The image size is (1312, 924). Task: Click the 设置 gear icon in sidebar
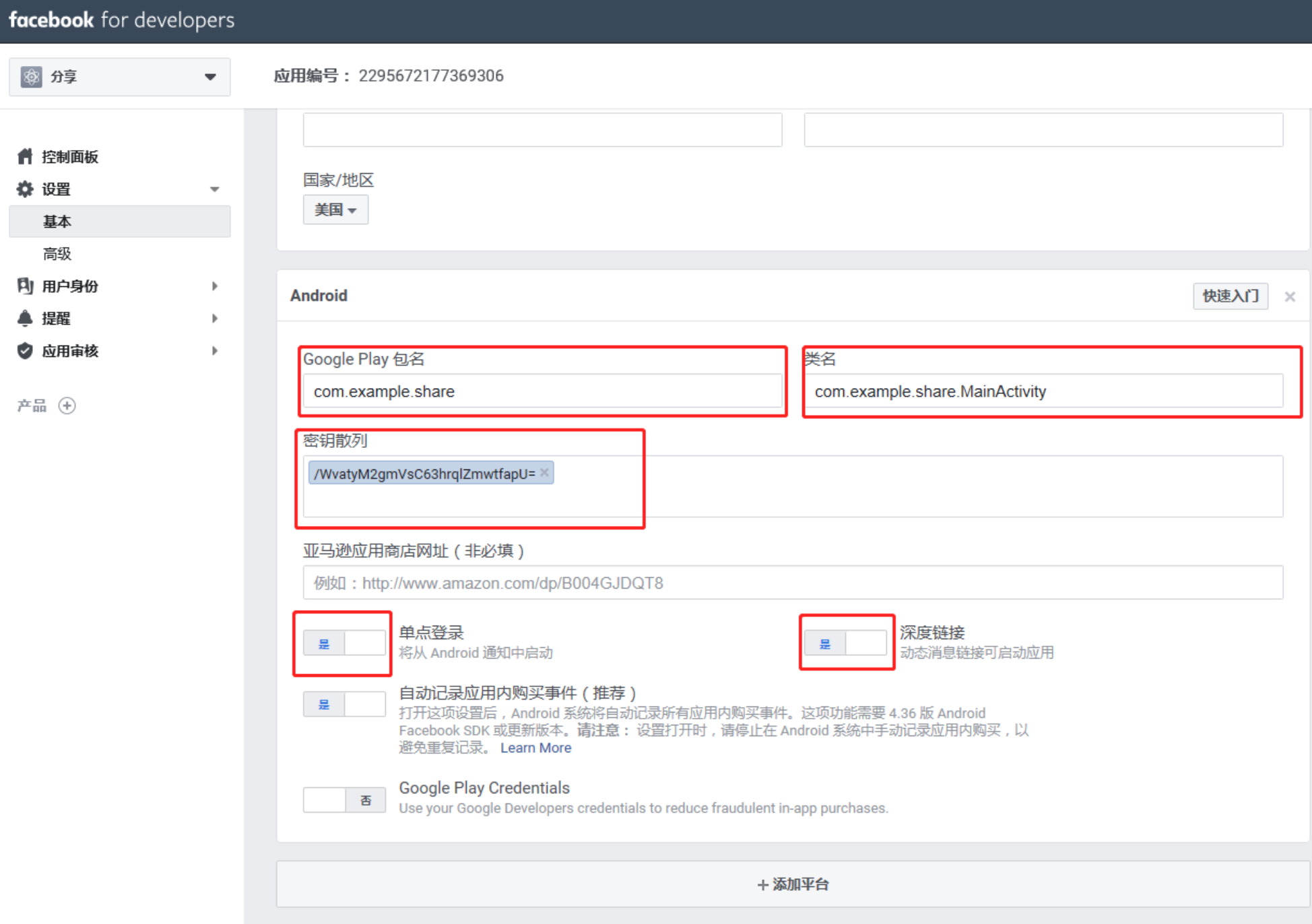[24, 189]
